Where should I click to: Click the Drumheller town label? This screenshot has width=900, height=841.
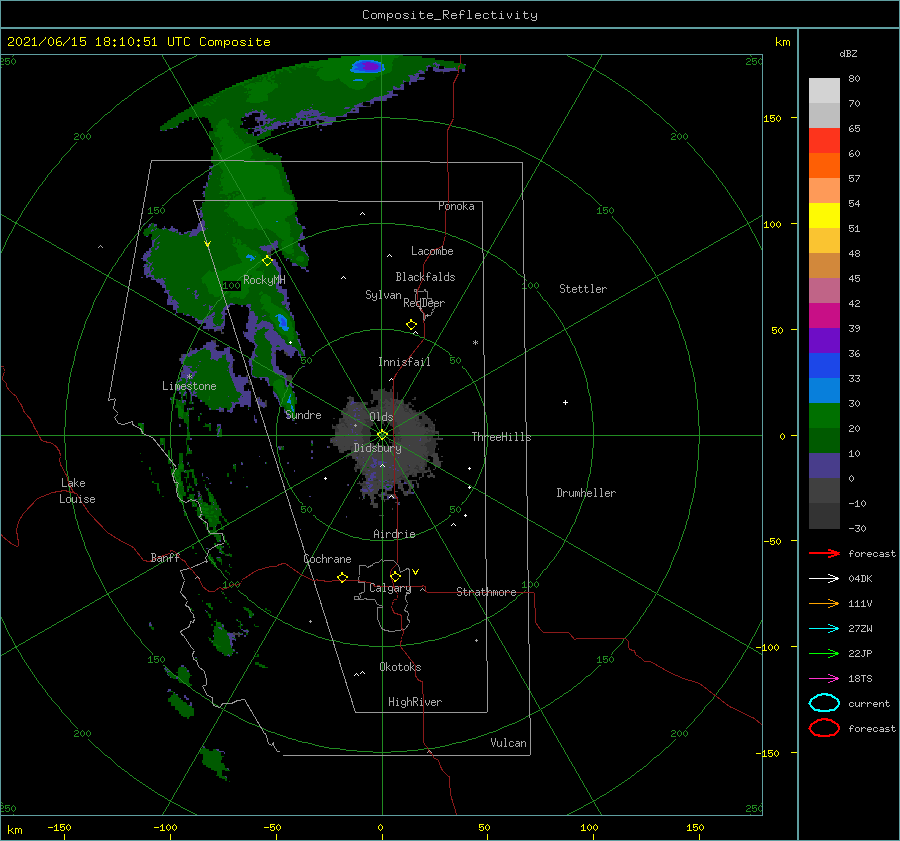point(586,493)
